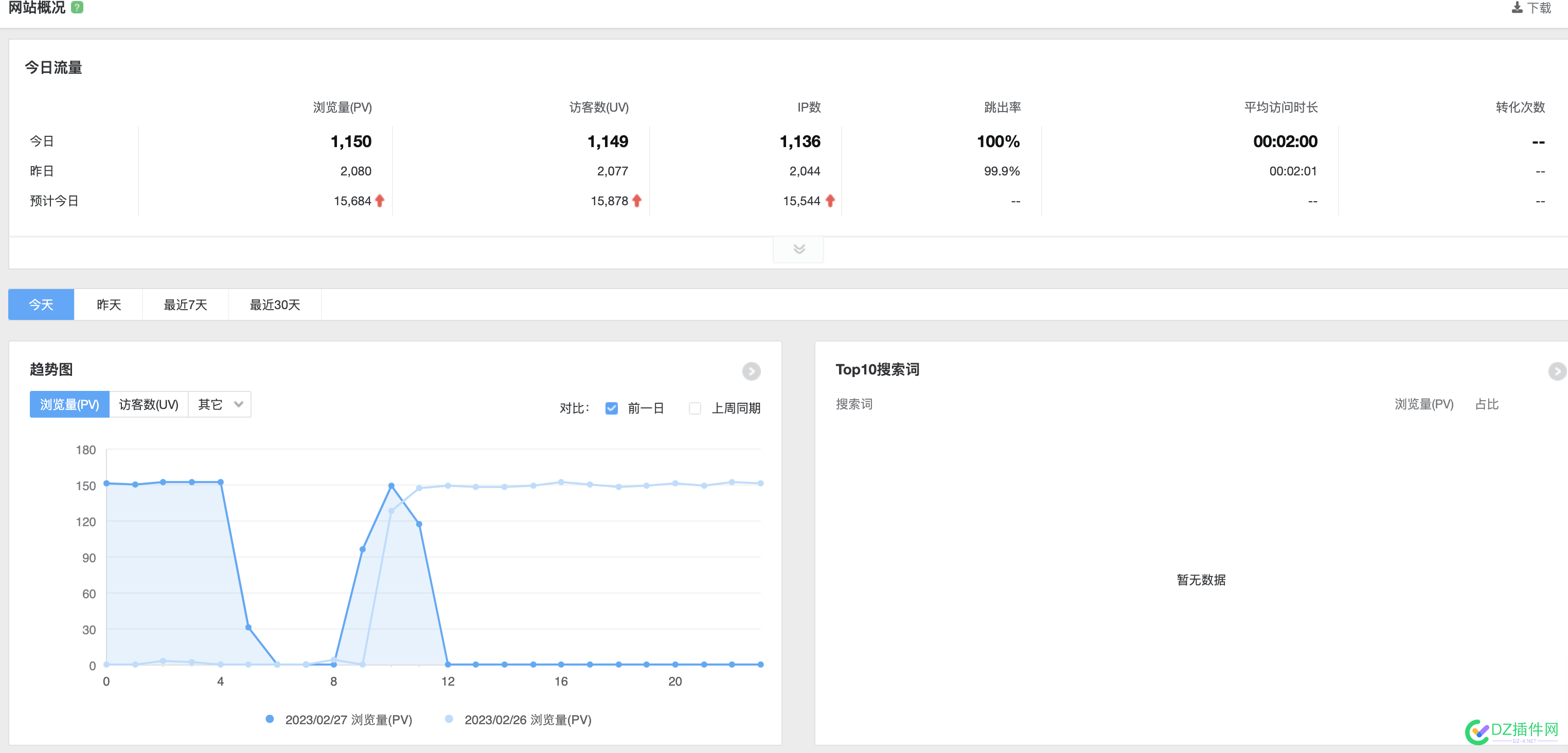Click today's bounce rate 100%
Image resolution: width=1568 pixels, height=753 pixels.
point(998,141)
